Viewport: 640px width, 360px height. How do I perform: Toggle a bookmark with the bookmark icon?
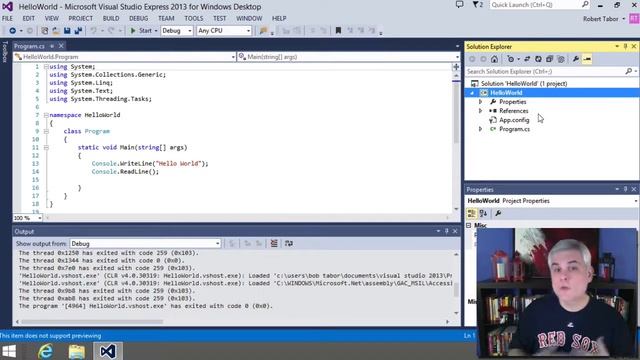click(x=338, y=31)
